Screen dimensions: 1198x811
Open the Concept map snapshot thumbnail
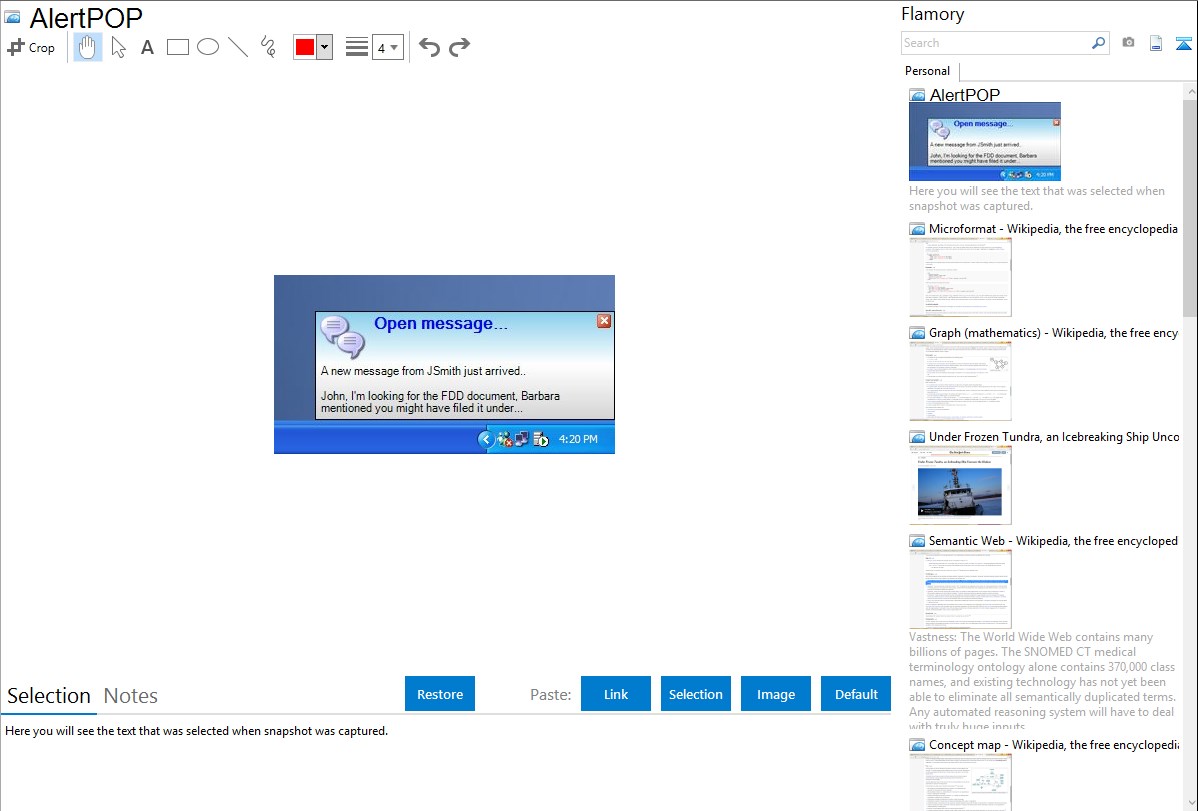coord(960,782)
